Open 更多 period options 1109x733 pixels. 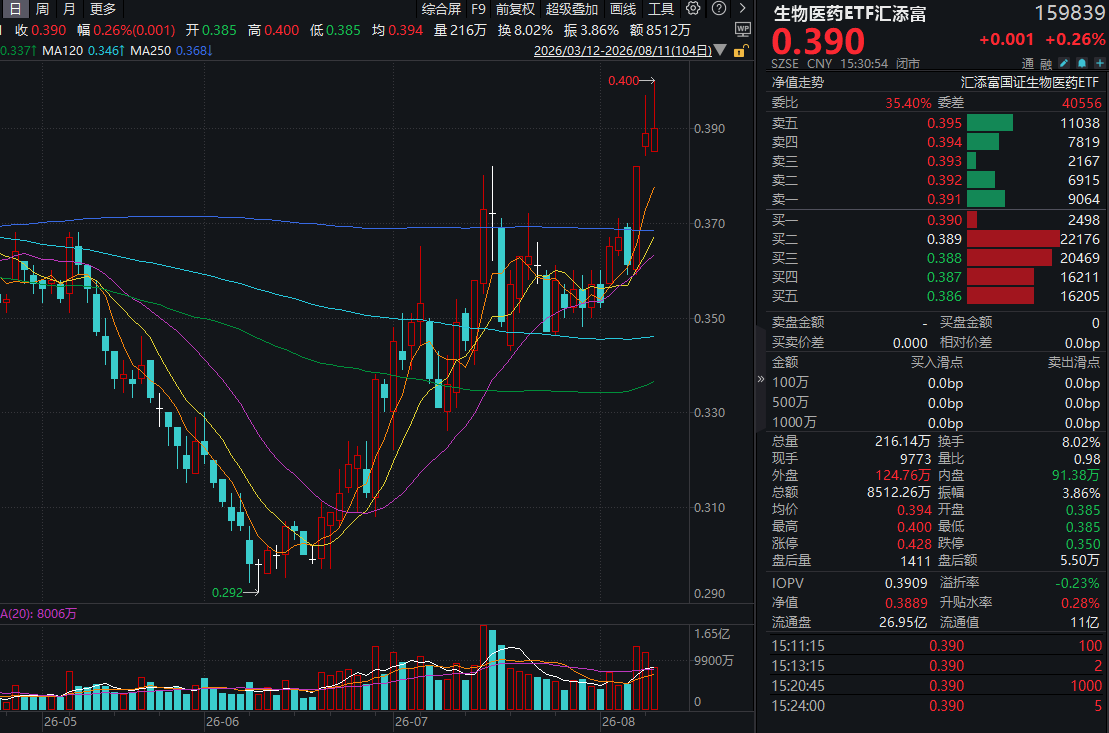[103, 9]
